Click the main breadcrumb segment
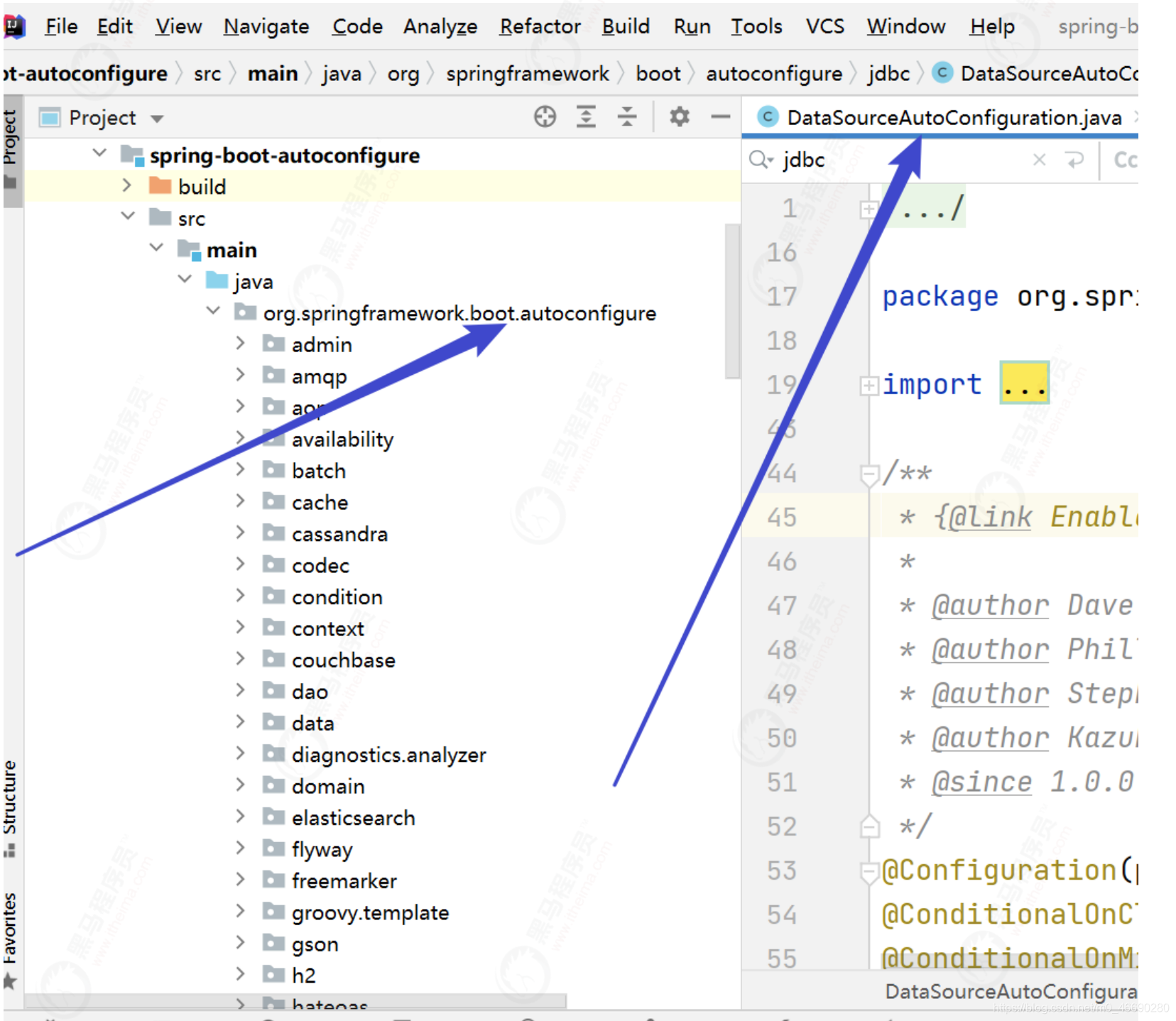The width and height of the screenshot is (1176, 1021). pos(273,73)
